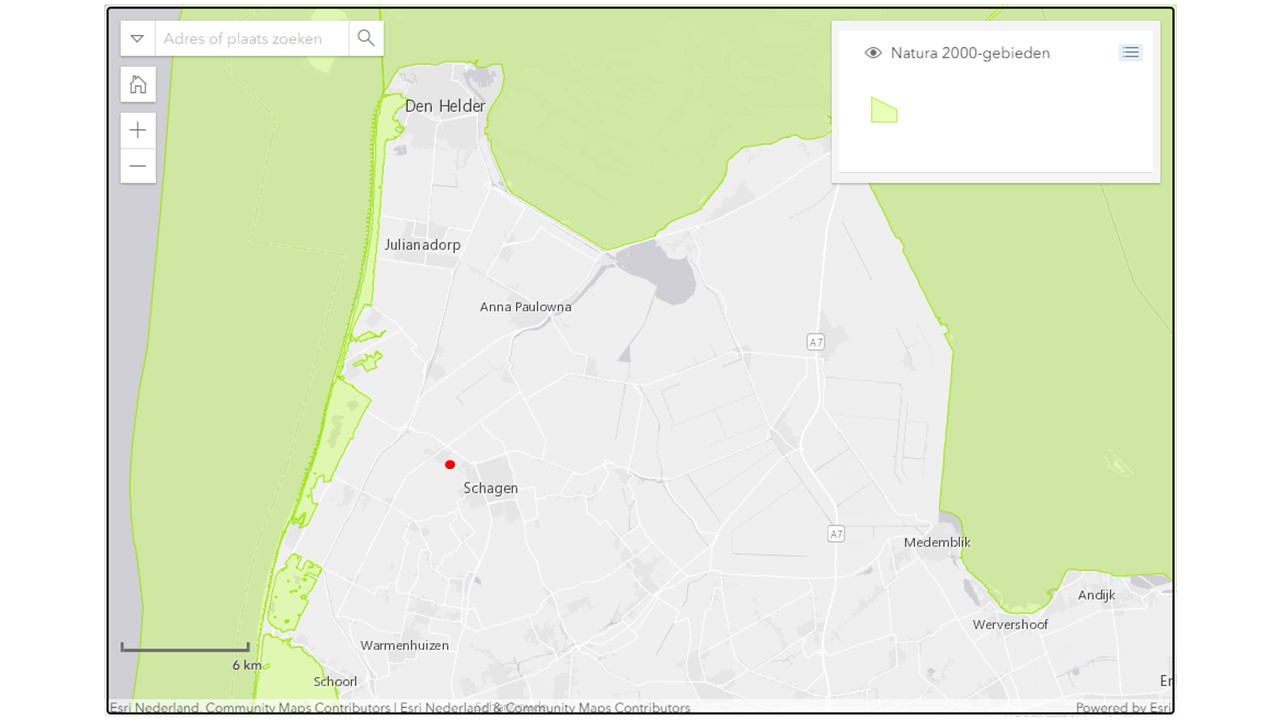The height and width of the screenshot is (720, 1280).
Task: Open the search source dropdown arrow
Action: coord(138,39)
